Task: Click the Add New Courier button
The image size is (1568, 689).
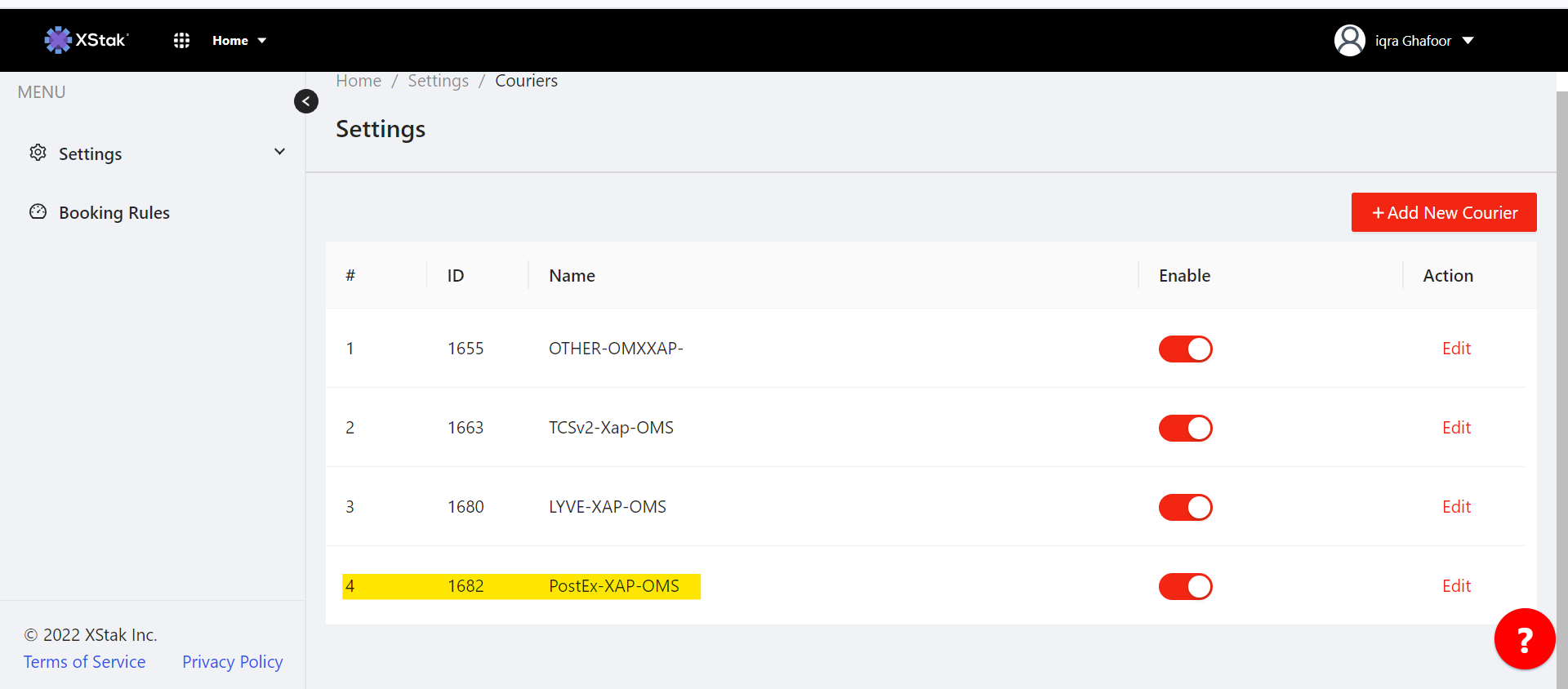Action: tap(1443, 212)
